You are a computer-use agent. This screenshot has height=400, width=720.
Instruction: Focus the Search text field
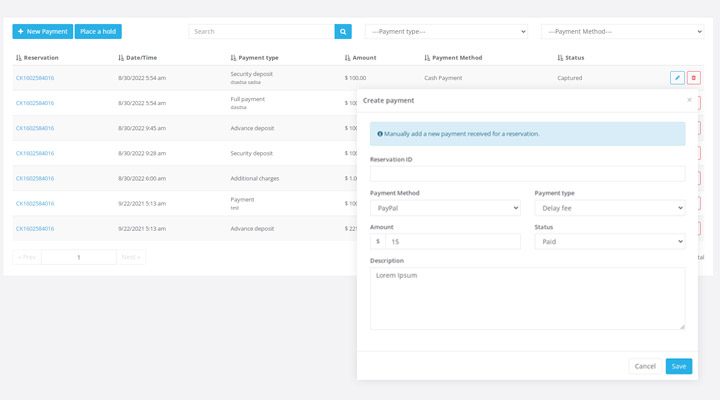pos(261,32)
